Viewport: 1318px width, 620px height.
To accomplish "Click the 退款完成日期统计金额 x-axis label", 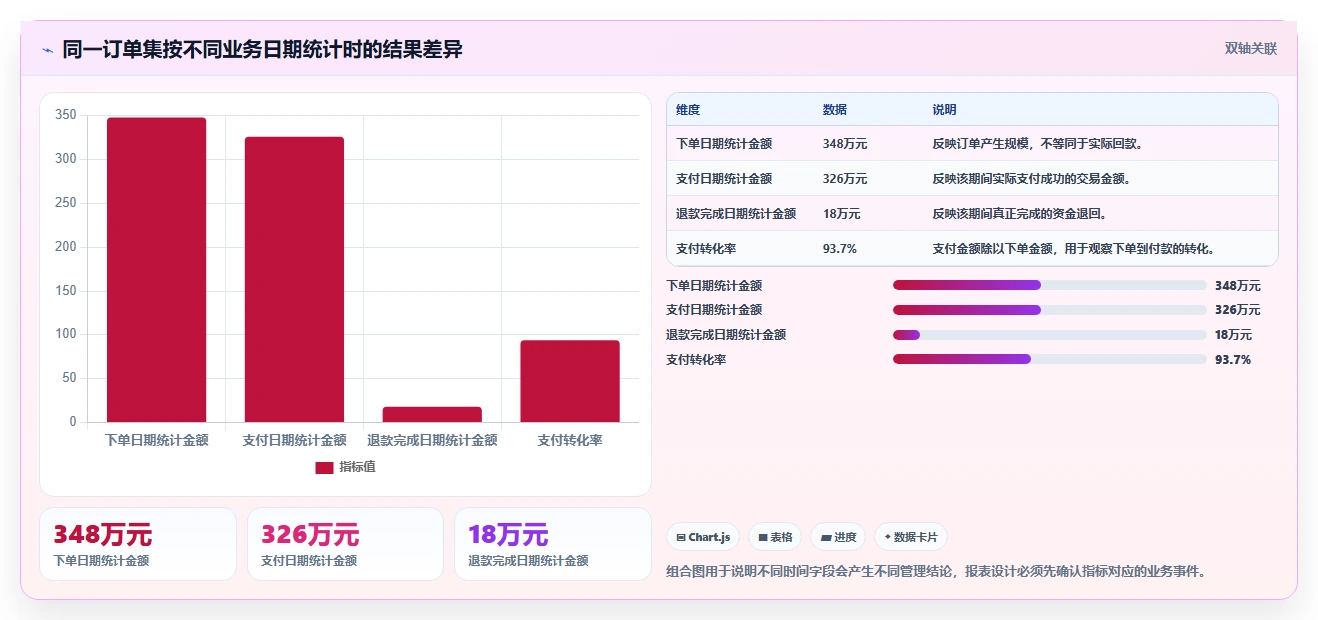I will click(432, 440).
